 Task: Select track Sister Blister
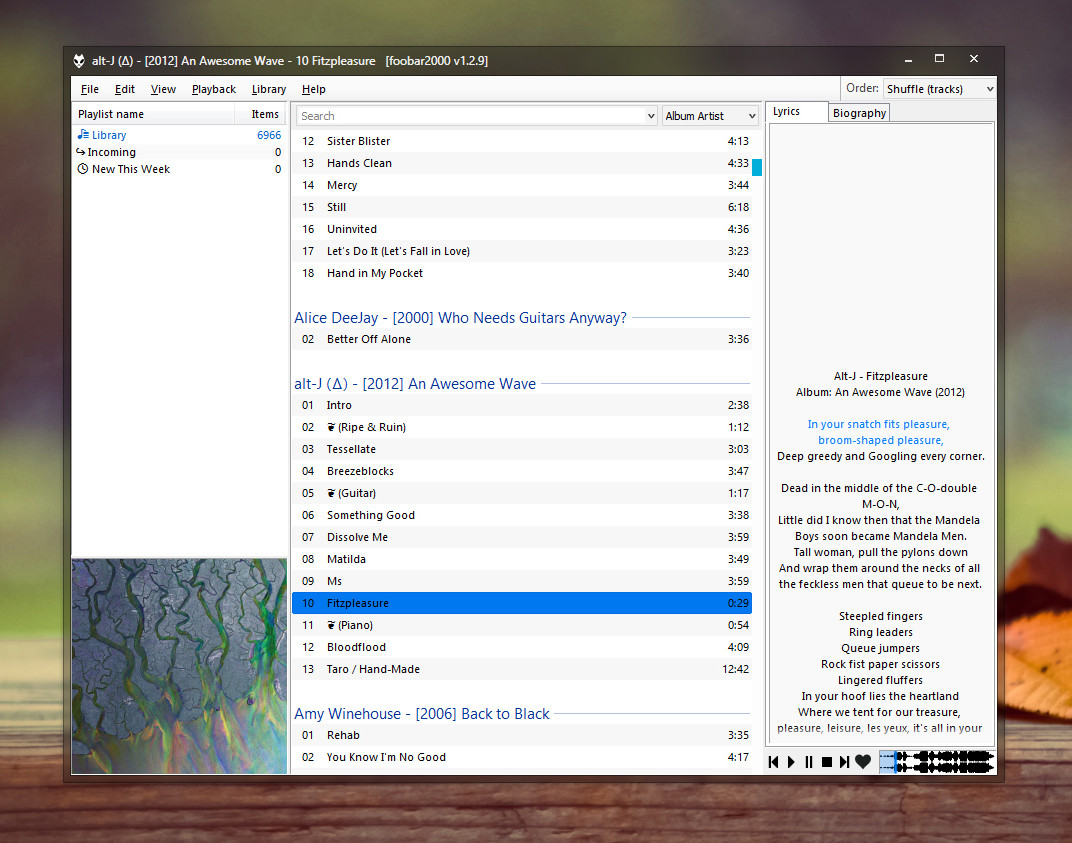[522, 141]
